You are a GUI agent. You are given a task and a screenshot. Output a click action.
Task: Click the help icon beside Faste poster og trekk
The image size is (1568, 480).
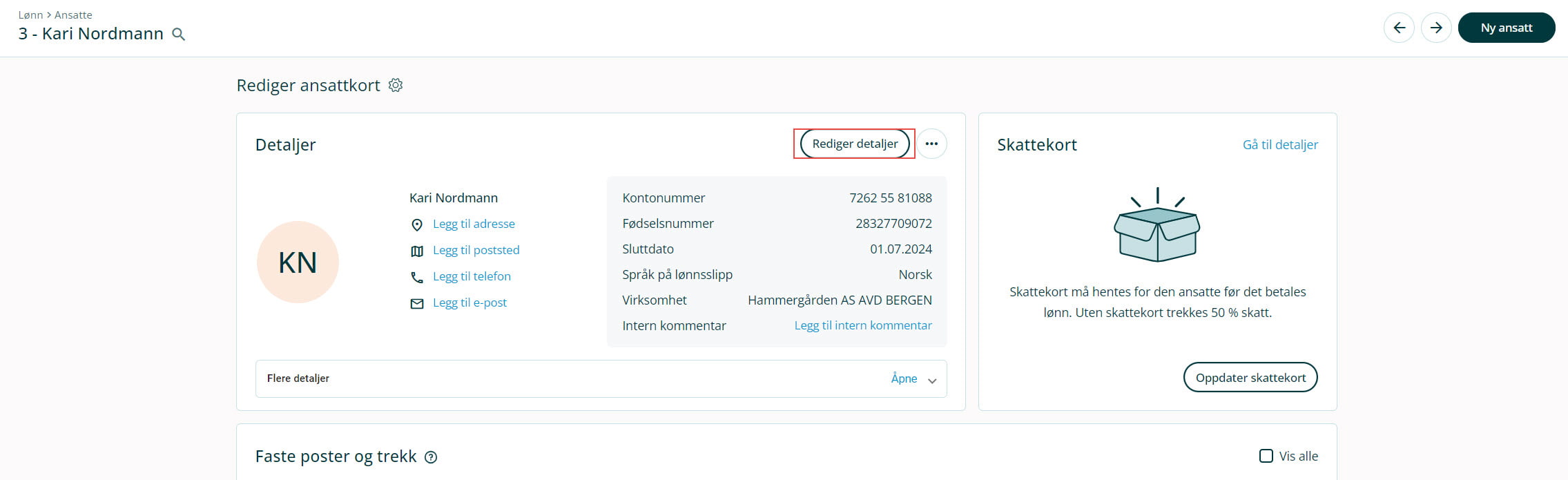431,457
